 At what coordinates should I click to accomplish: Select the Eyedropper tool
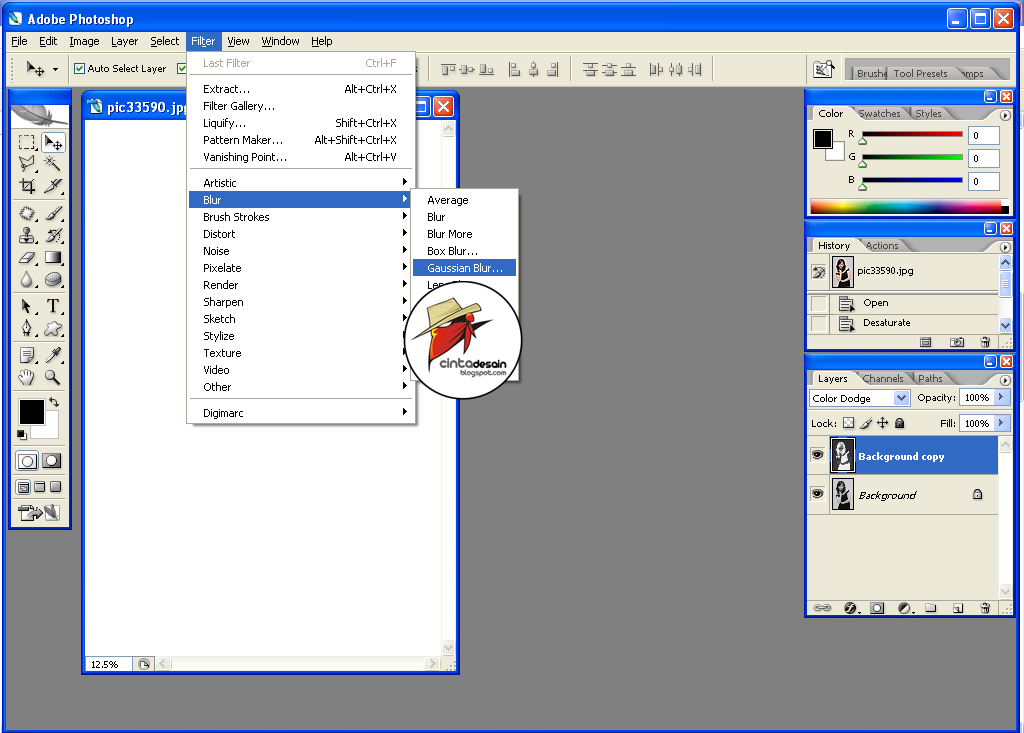(52, 355)
